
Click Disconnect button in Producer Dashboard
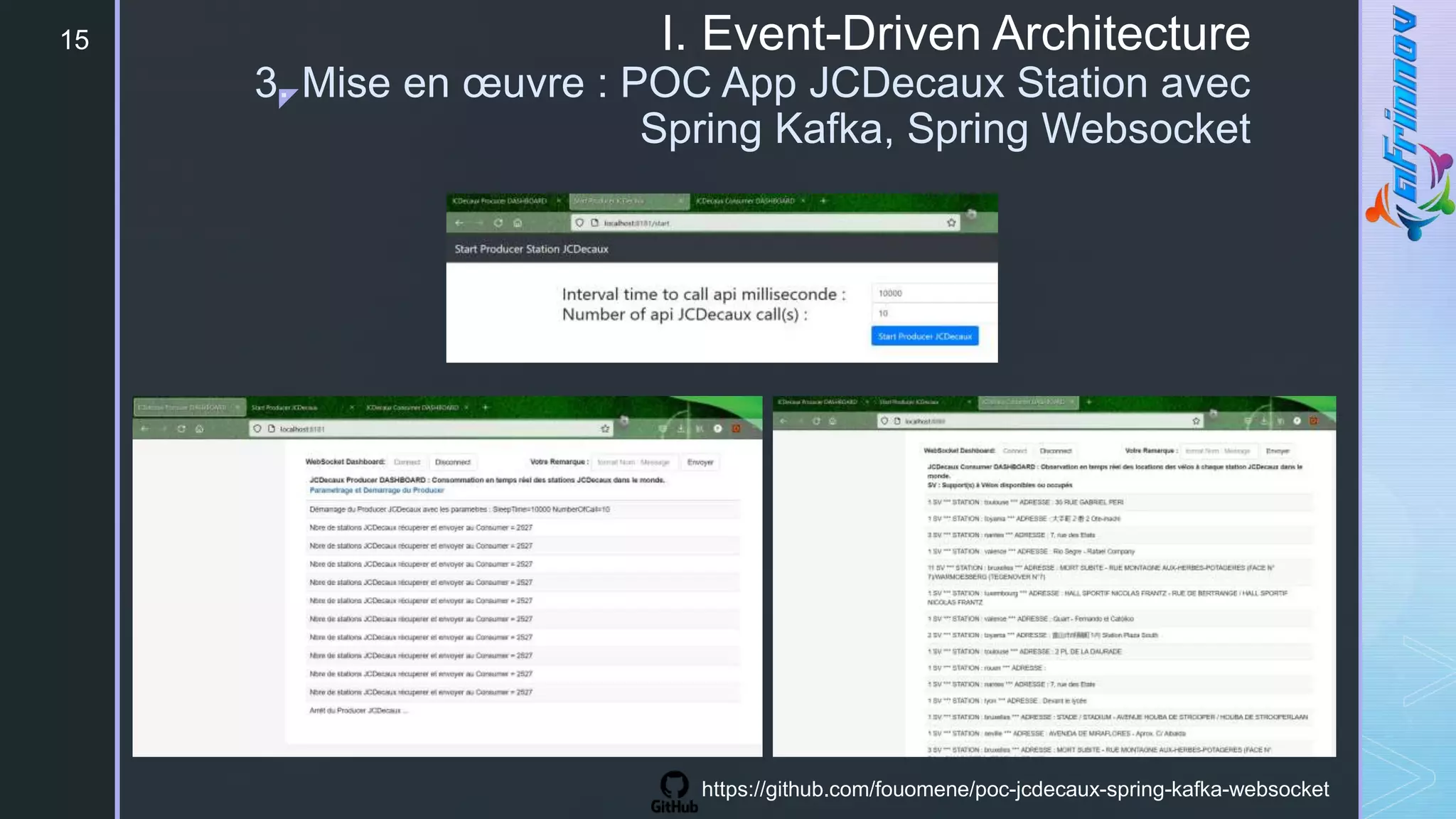(453, 462)
